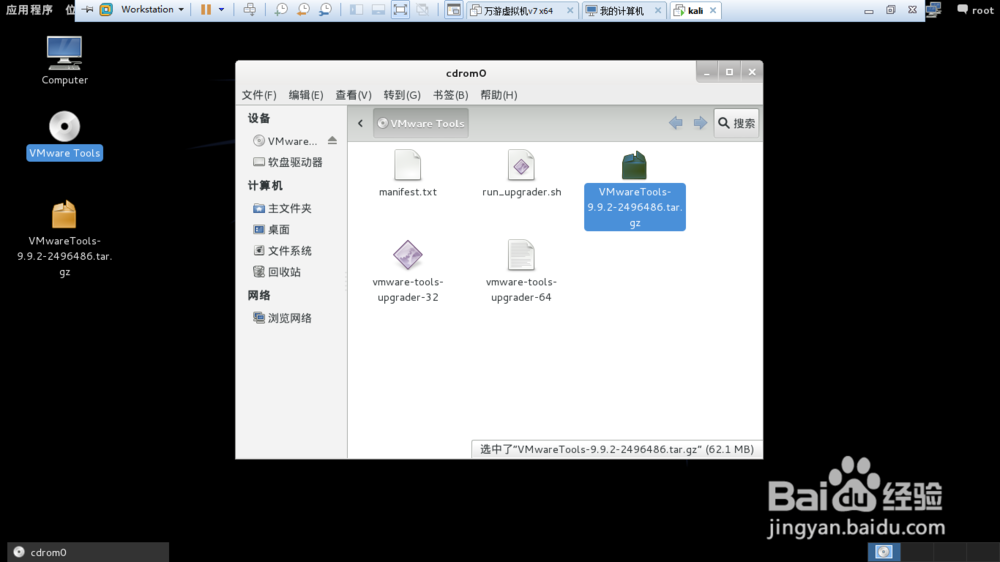Click the path bar left chevron
The width and height of the screenshot is (1000, 562).
360,123
